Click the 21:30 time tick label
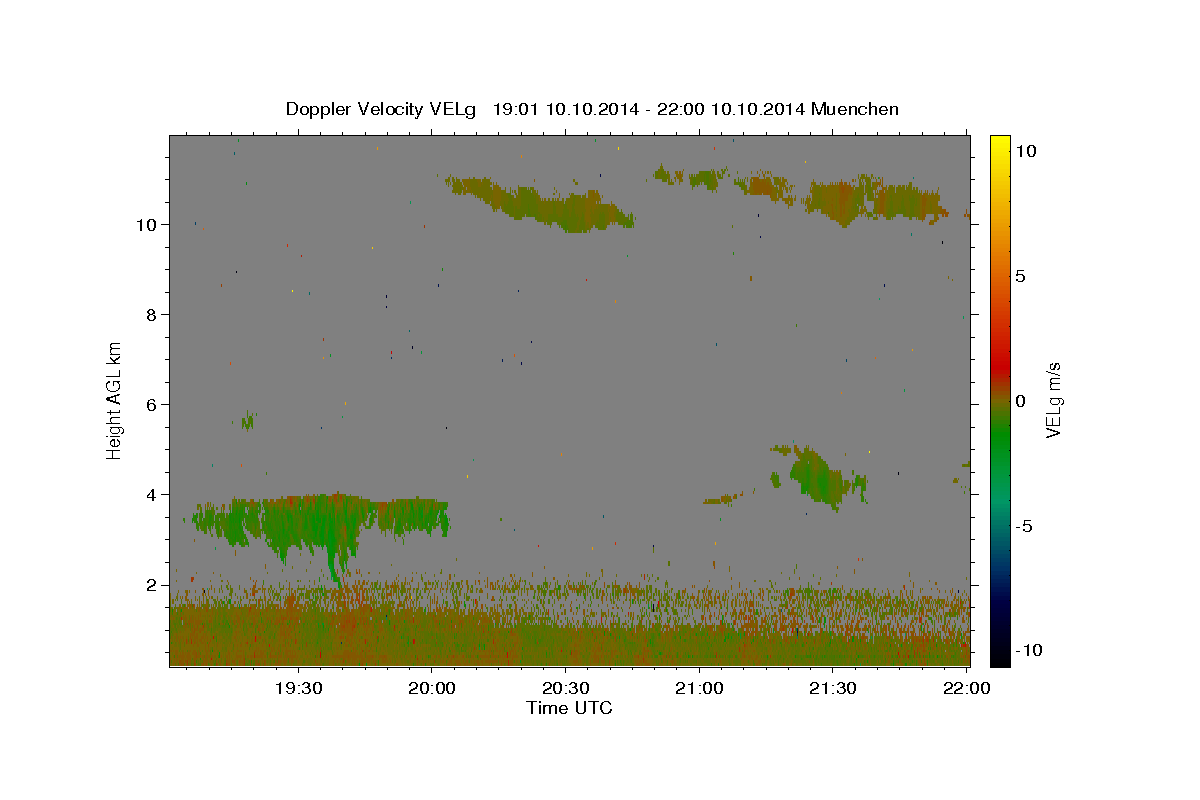Image resolution: width=1200 pixels, height=800 pixels. [x=832, y=689]
